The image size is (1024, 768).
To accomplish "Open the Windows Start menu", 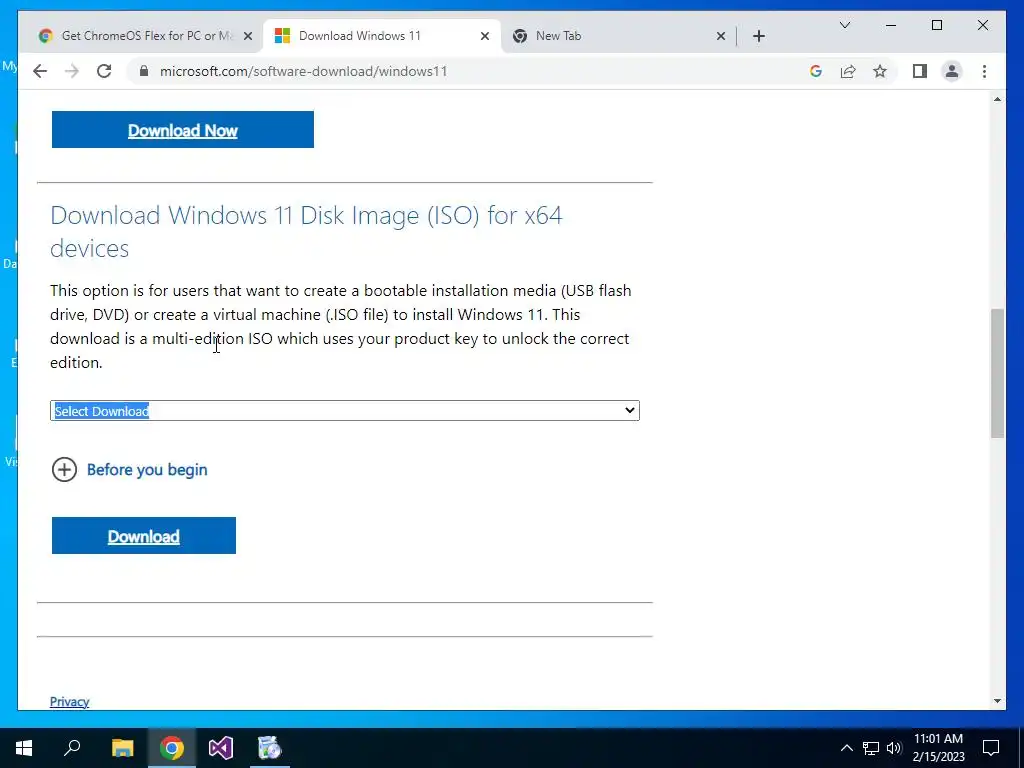I will click(24, 748).
